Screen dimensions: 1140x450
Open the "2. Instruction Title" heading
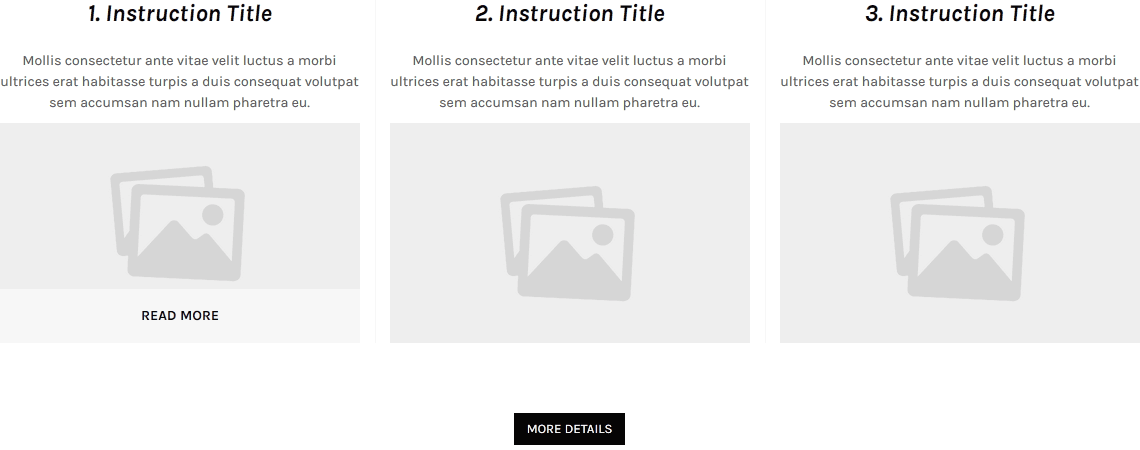coord(570,14)
